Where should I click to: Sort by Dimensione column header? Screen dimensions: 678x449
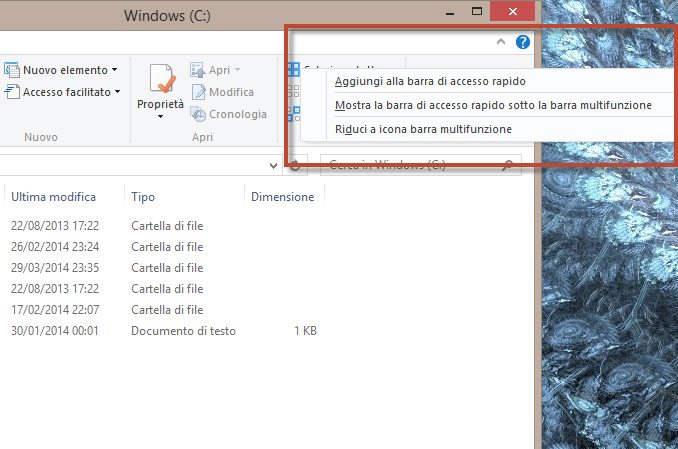tap(282, 197)
